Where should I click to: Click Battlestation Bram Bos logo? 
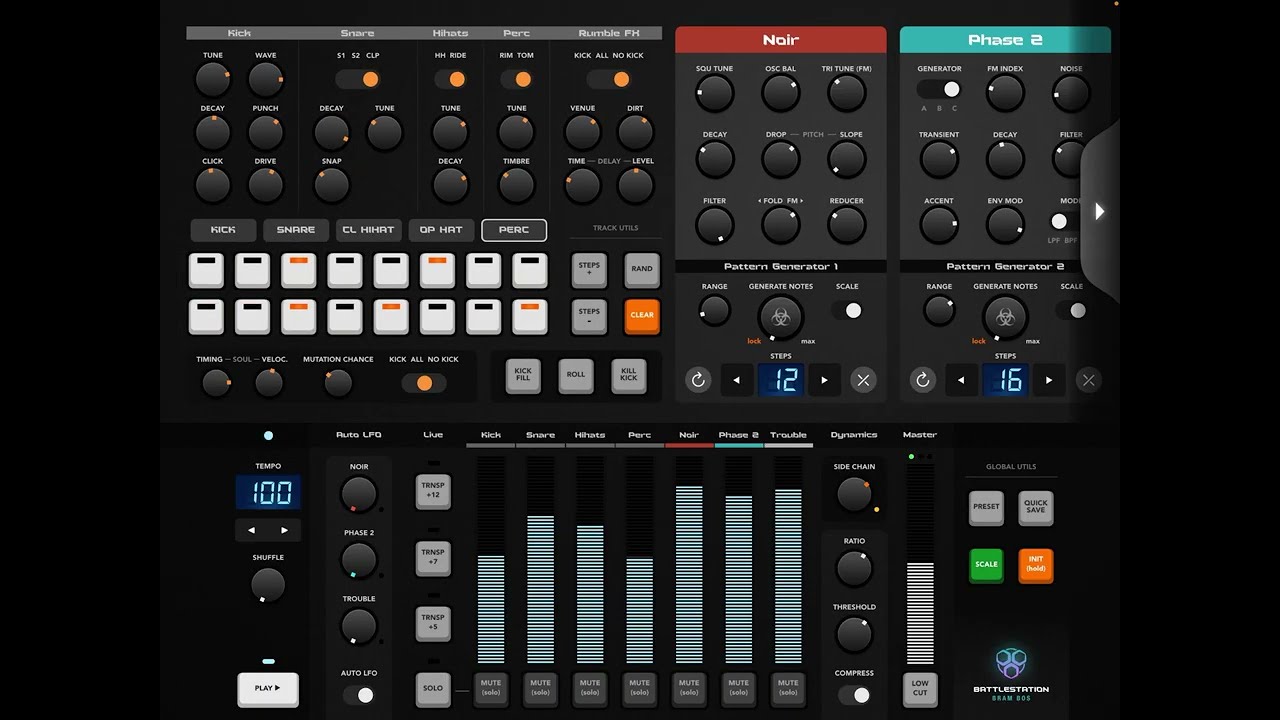[x=1011, y=673]
